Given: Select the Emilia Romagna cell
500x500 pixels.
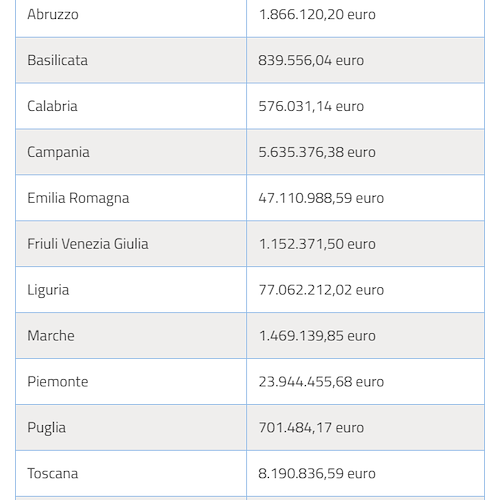Looking at the screenshot, I should [131, 198].
